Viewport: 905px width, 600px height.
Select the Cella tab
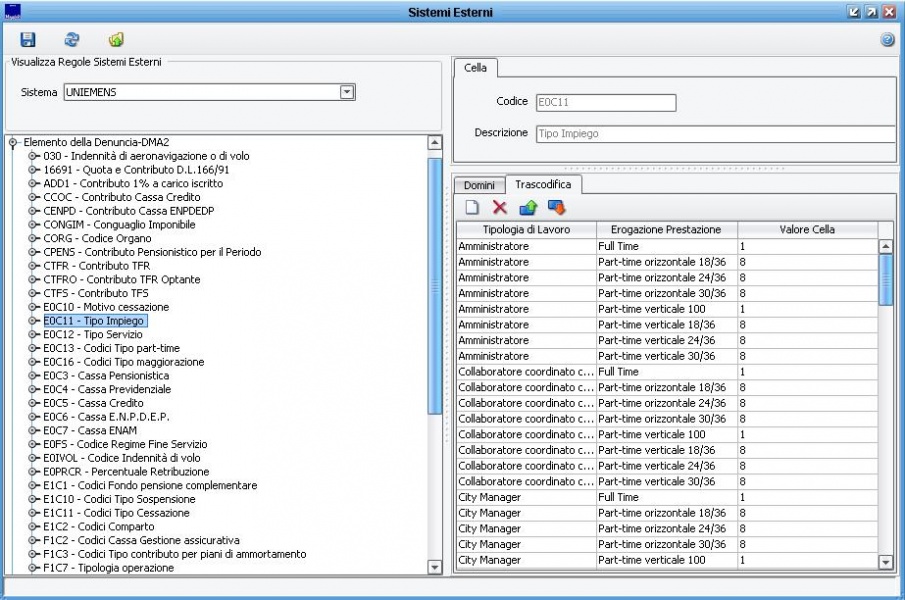(476, 68)
